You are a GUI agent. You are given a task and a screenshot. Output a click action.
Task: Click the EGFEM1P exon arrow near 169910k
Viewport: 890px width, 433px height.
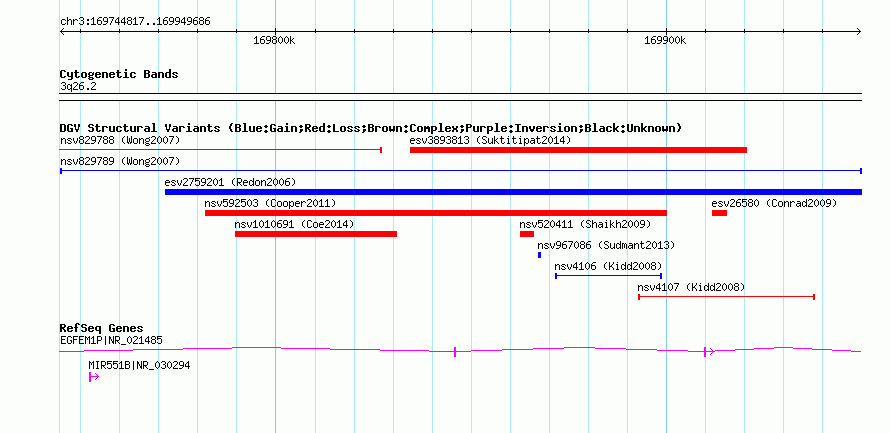[x=708, y=352]
